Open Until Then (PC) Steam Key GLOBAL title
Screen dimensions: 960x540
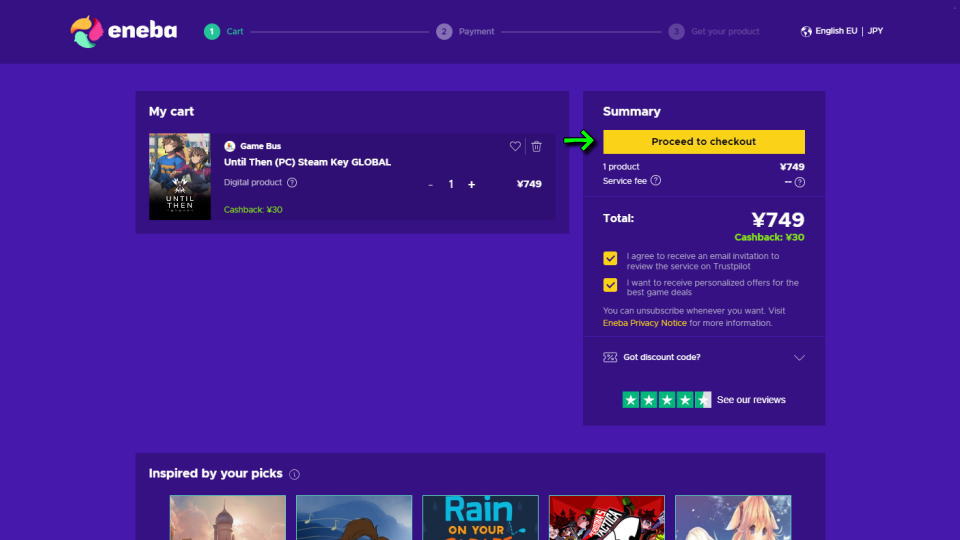click(x=307, y=162)
